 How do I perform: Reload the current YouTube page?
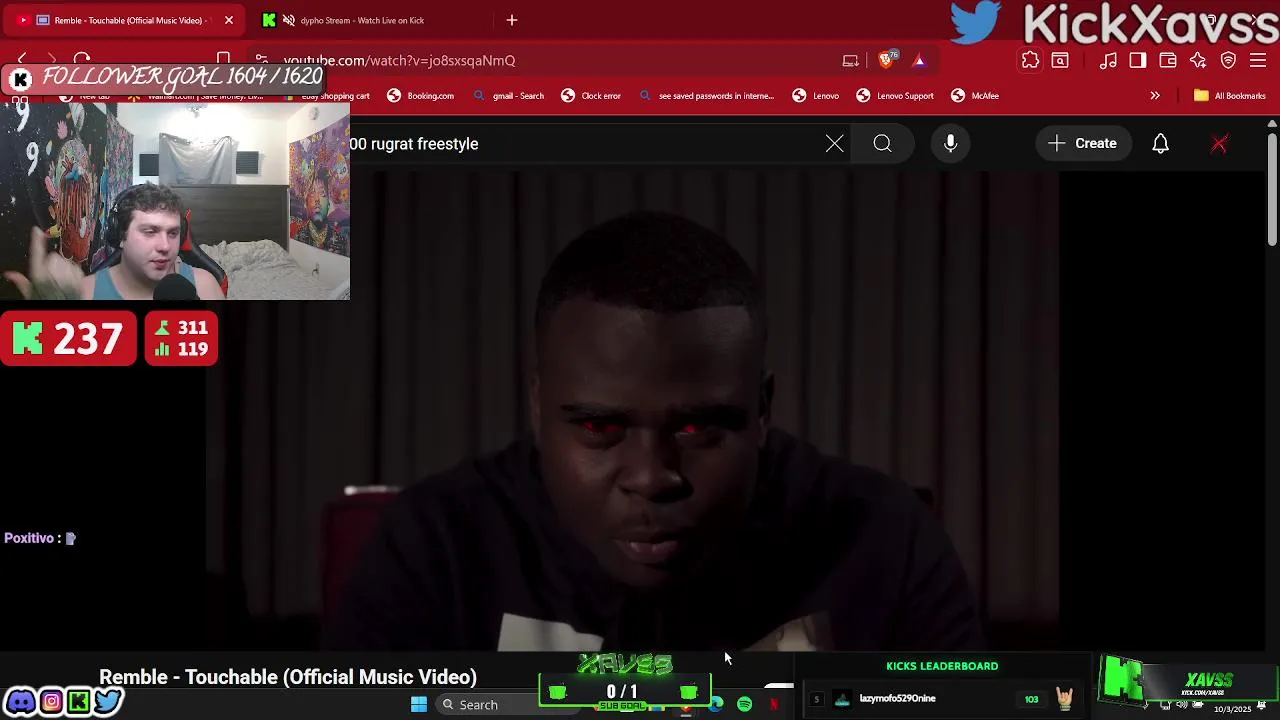[82, 60]
